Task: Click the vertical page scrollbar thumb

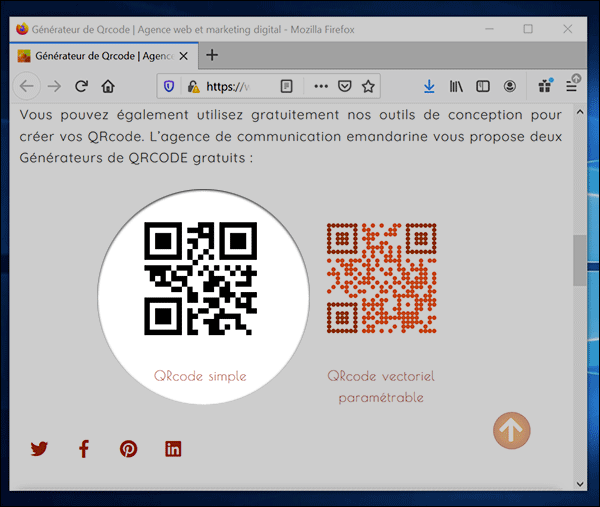Action: pos(579,260)
